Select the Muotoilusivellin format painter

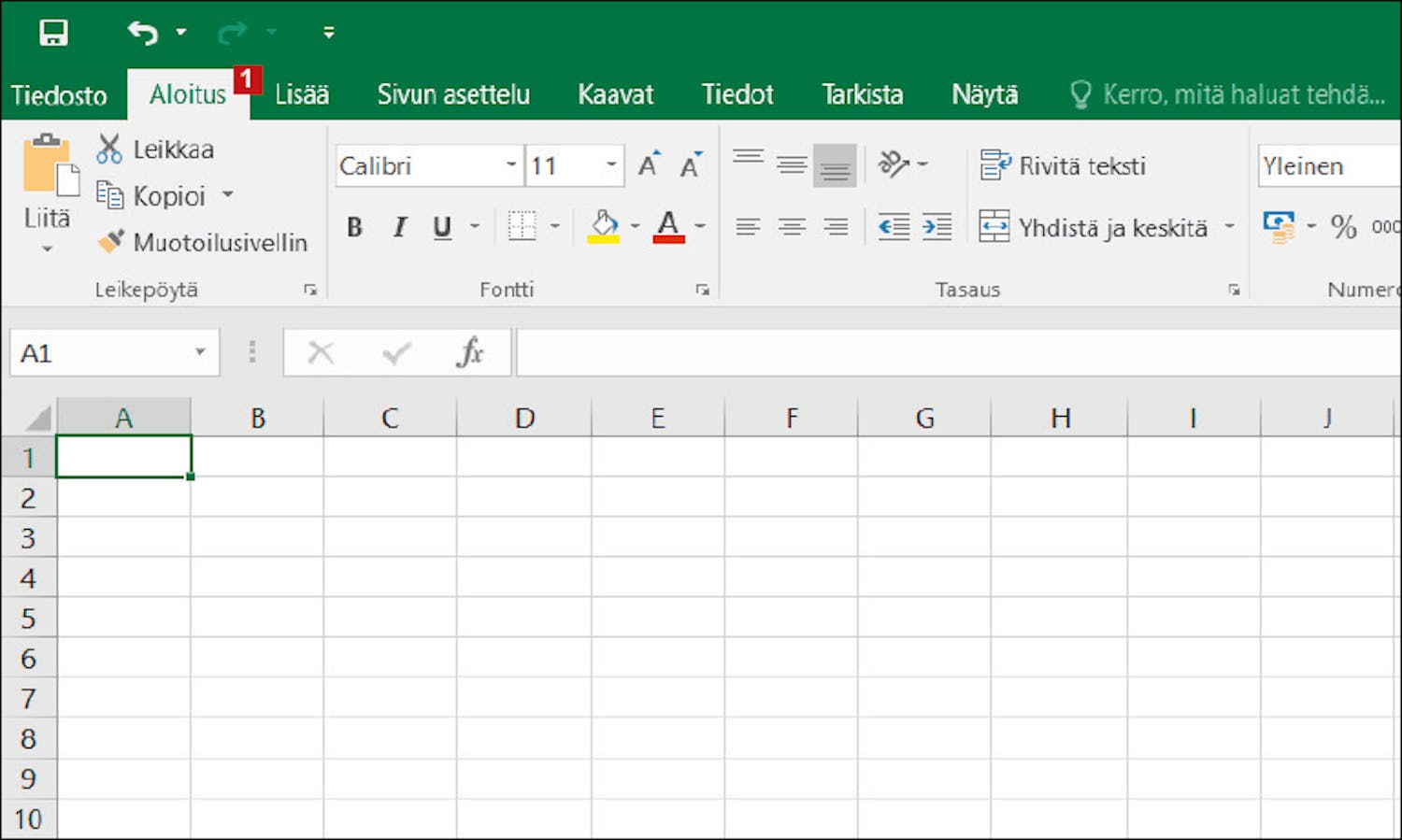click(203, 242)
